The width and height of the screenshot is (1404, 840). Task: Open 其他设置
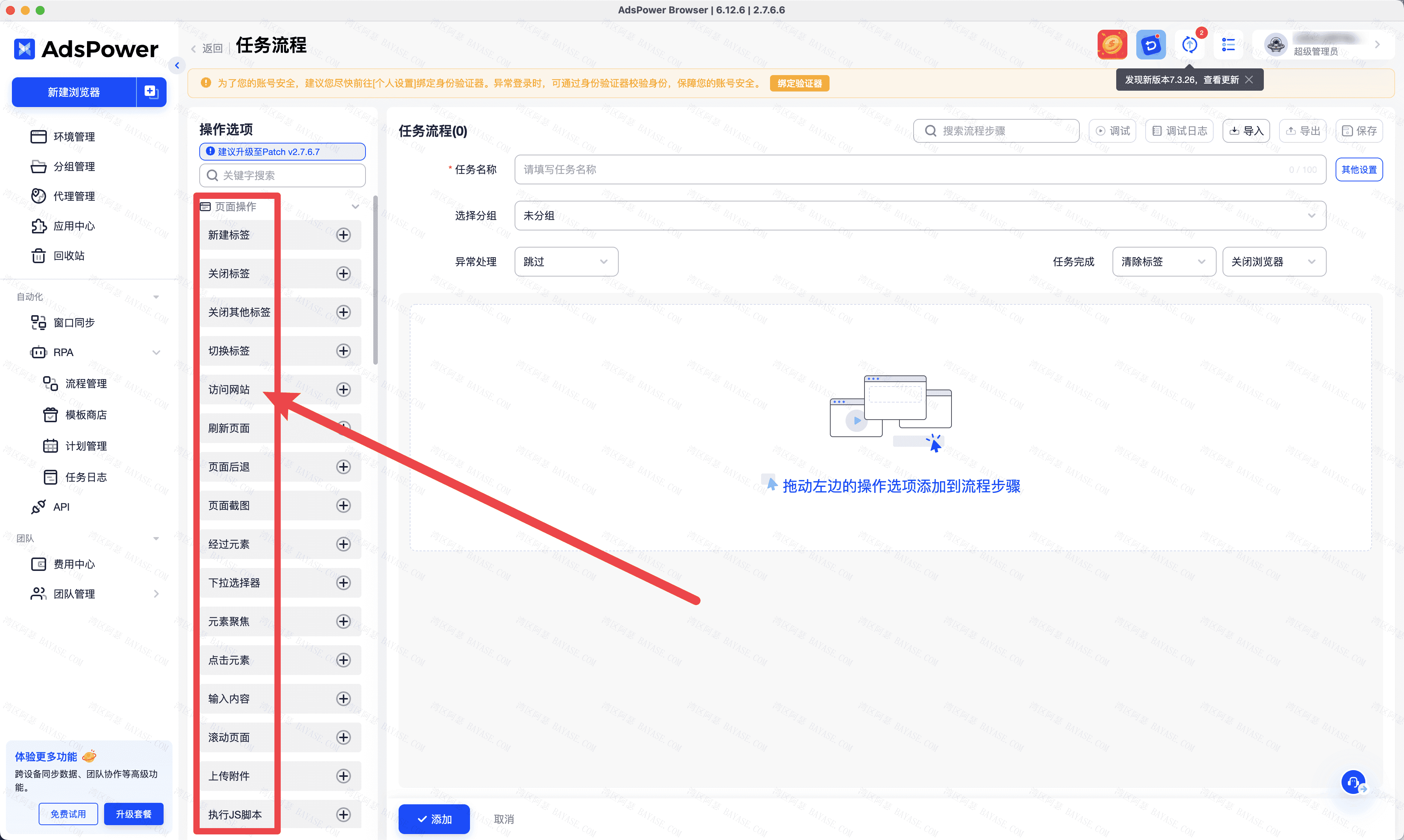point(1359,170)
